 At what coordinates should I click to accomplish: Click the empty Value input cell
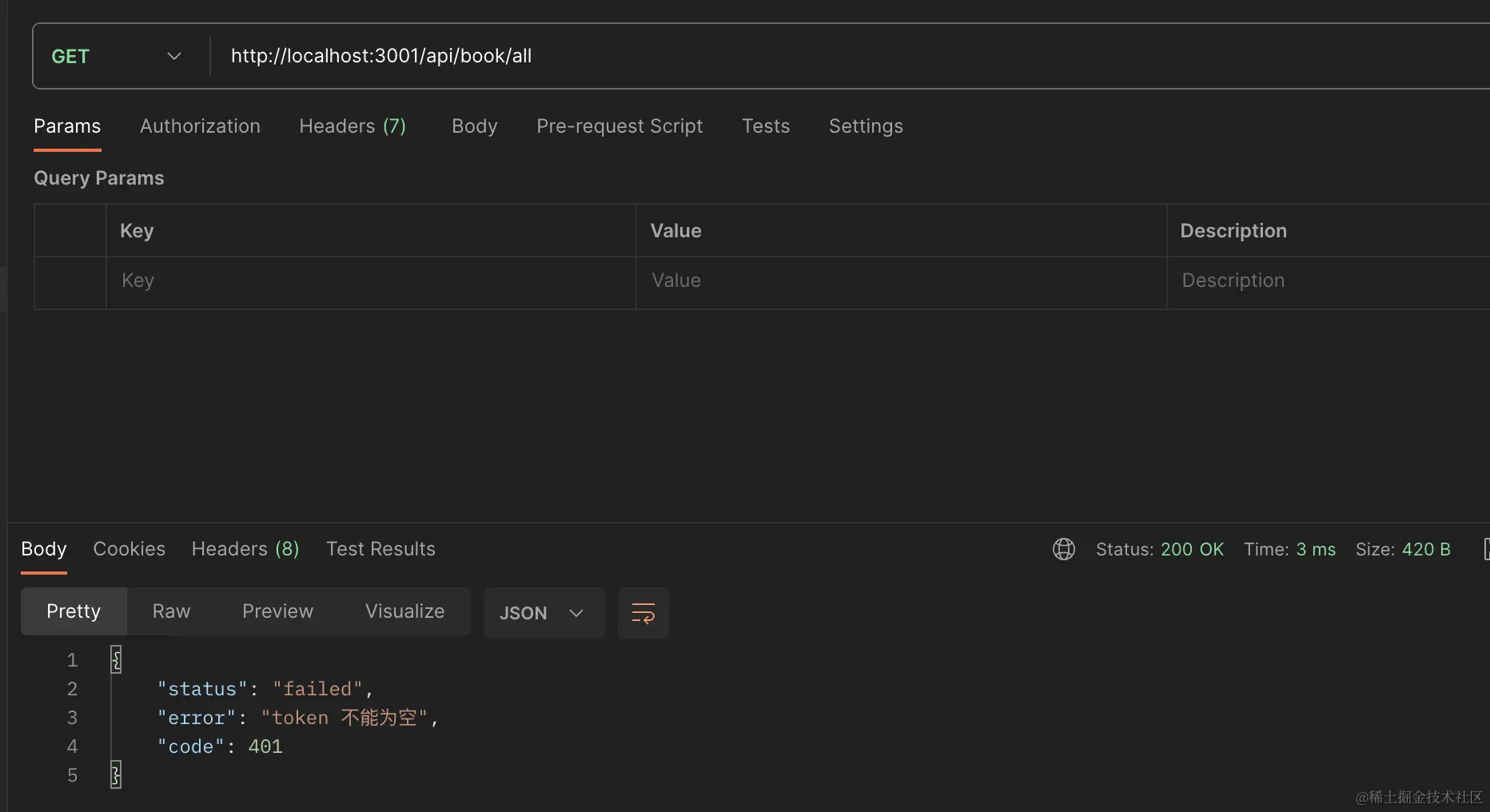[901, 282]
